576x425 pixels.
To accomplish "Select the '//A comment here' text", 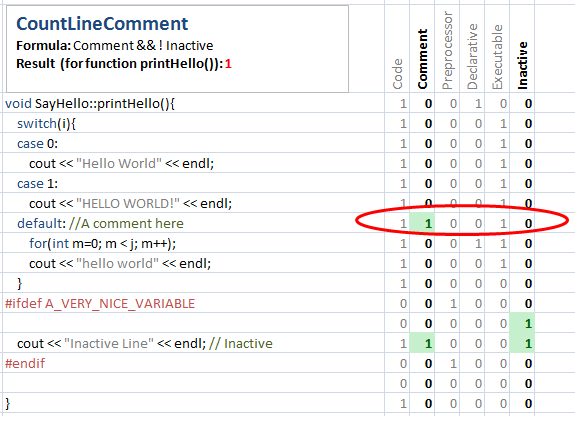I will click(126, 223).
